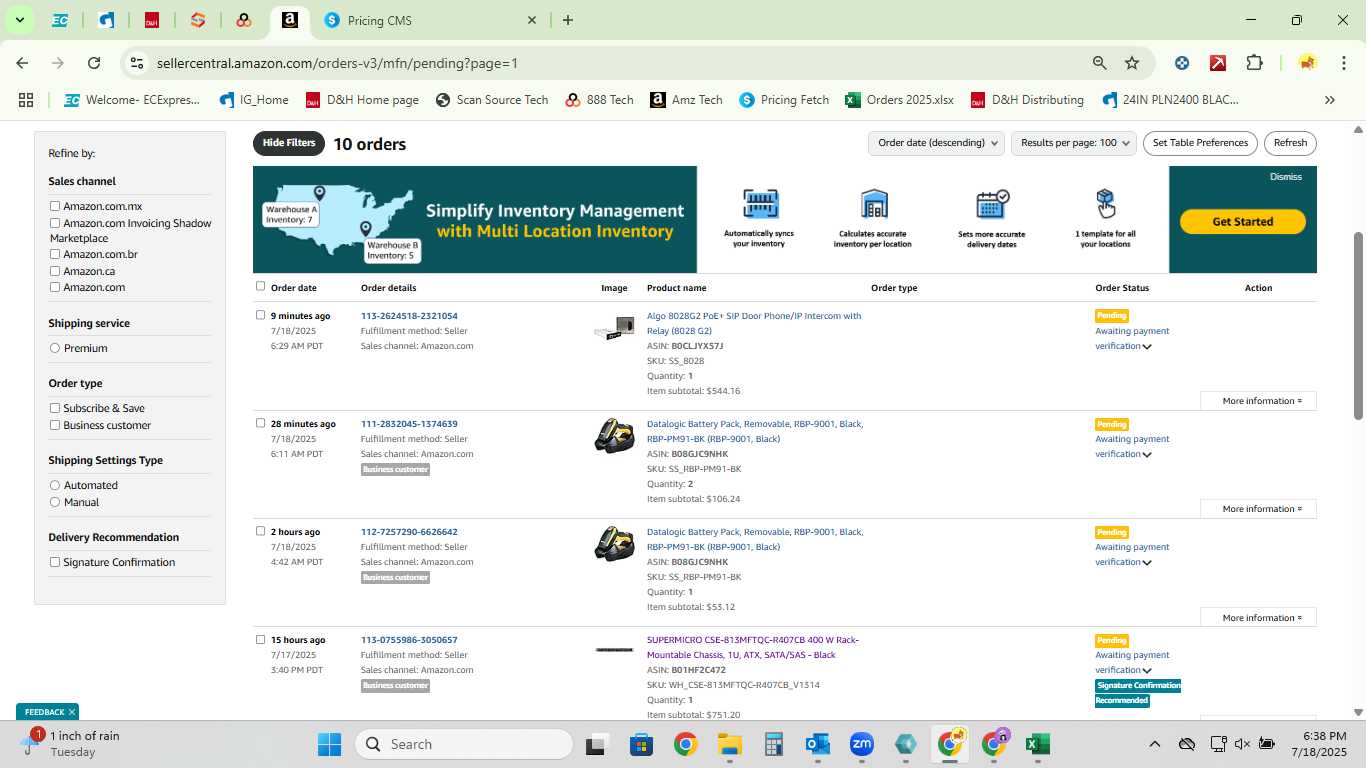Image resolution: width=1366 pixels, height=768 pixels.
Task: Click the Hide Filters button
Action: [289, 143]
